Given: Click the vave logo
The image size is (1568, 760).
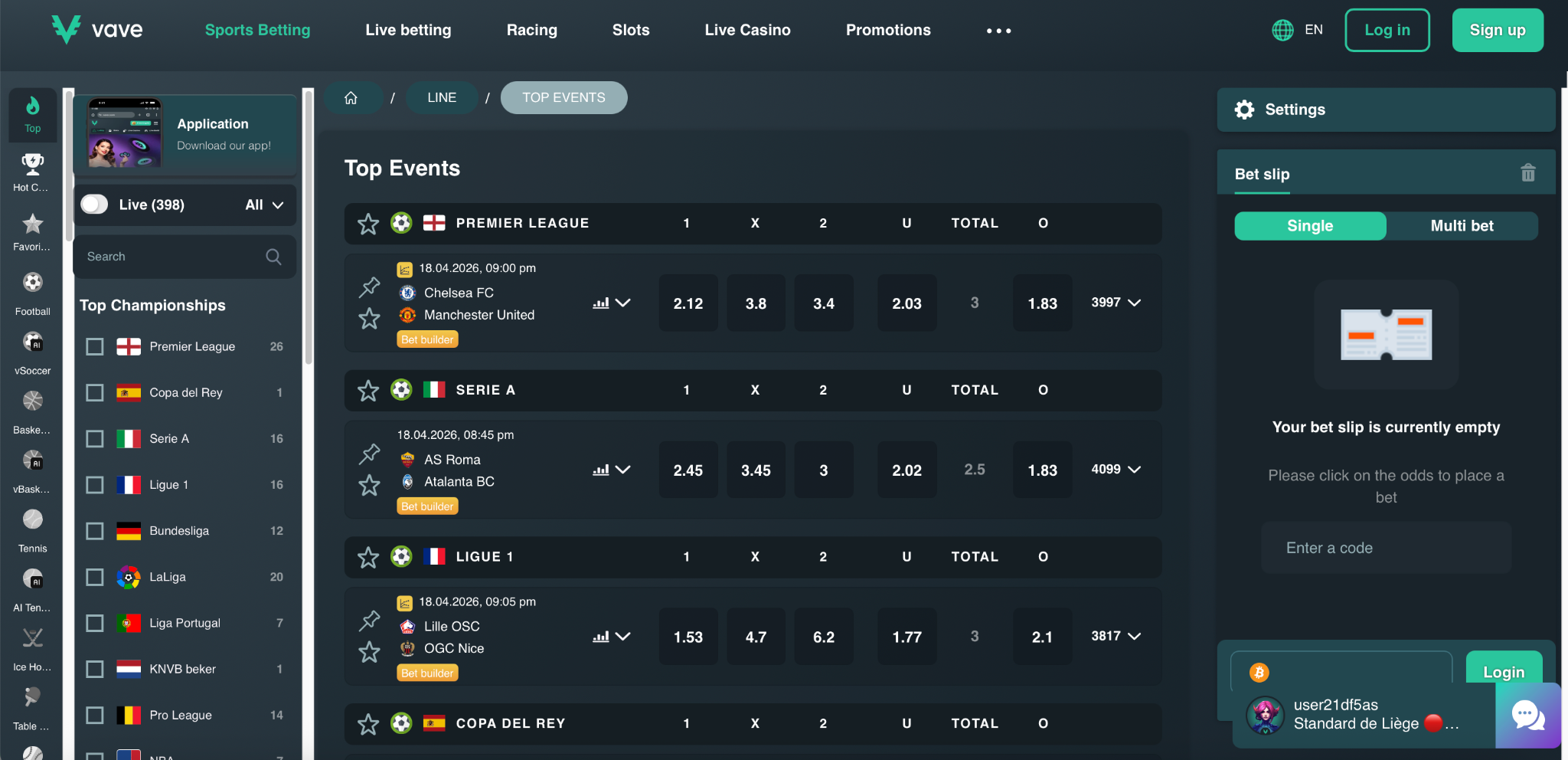Looking at the screenshot, I should click(97, 30).
